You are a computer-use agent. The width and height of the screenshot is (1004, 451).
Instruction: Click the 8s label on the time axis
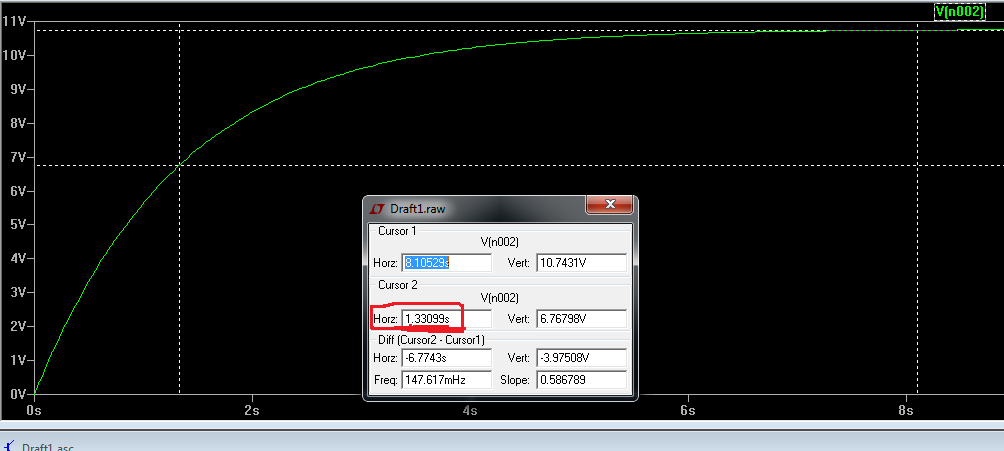[905, 410]
